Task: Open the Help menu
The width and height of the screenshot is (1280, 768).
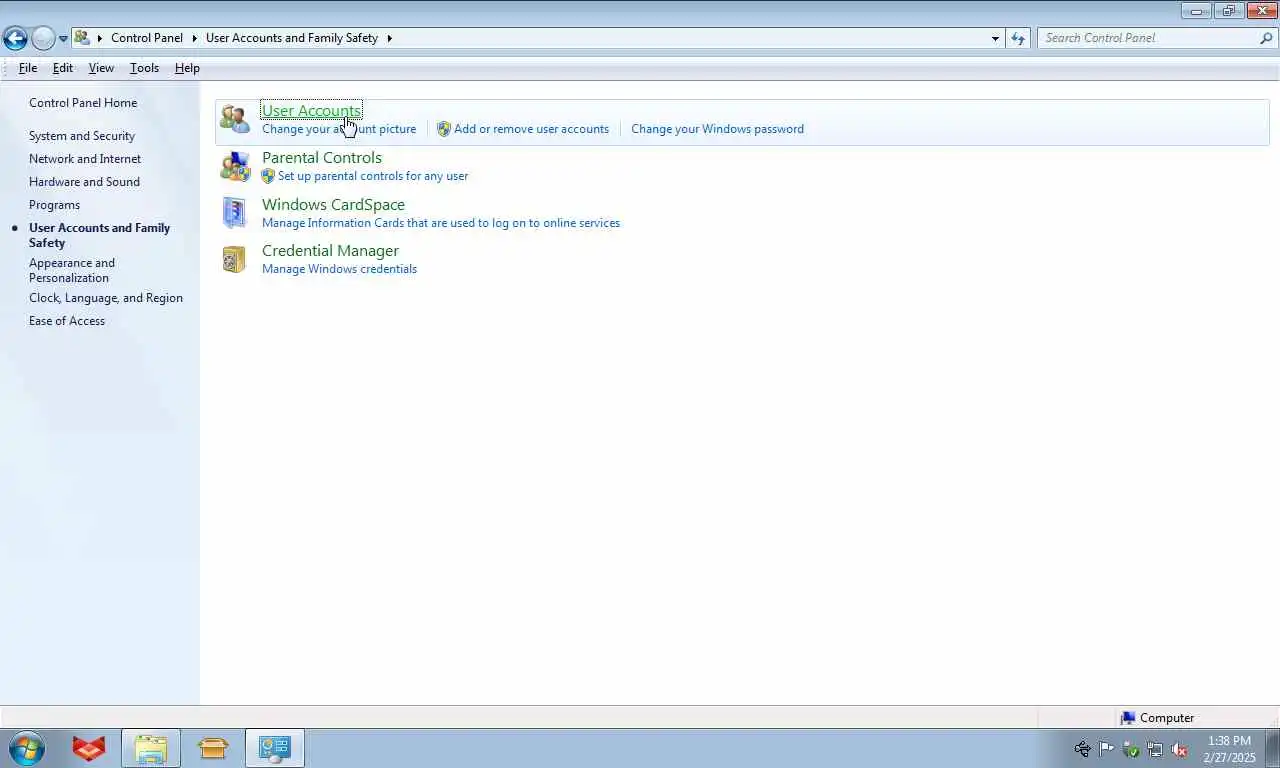Action: 187,68
